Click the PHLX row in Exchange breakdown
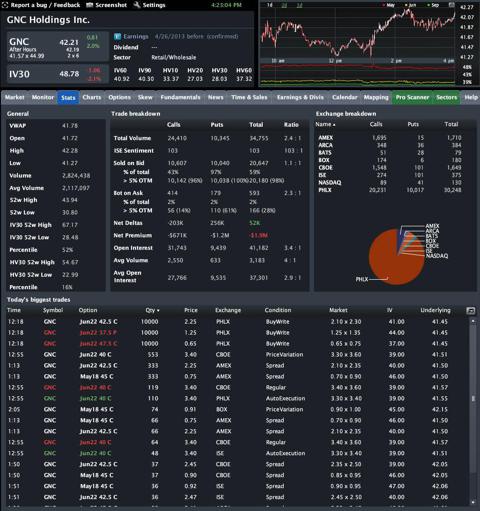This screenshot has height=511, width=480. pos(390,190)
